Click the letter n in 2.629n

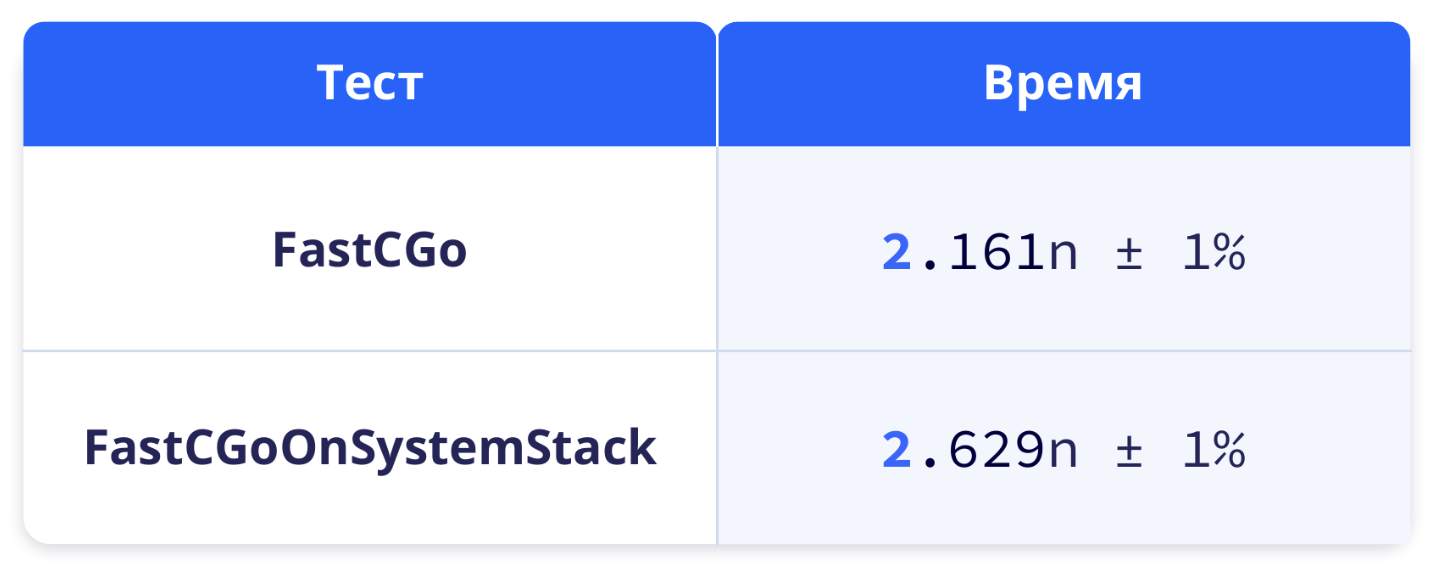point(1062,453)
